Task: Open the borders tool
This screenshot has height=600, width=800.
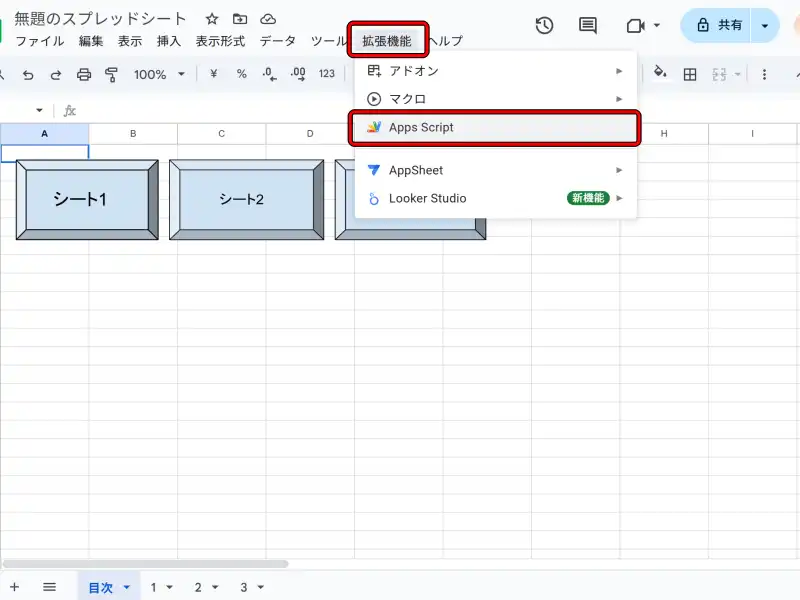Action: point(690,75)
